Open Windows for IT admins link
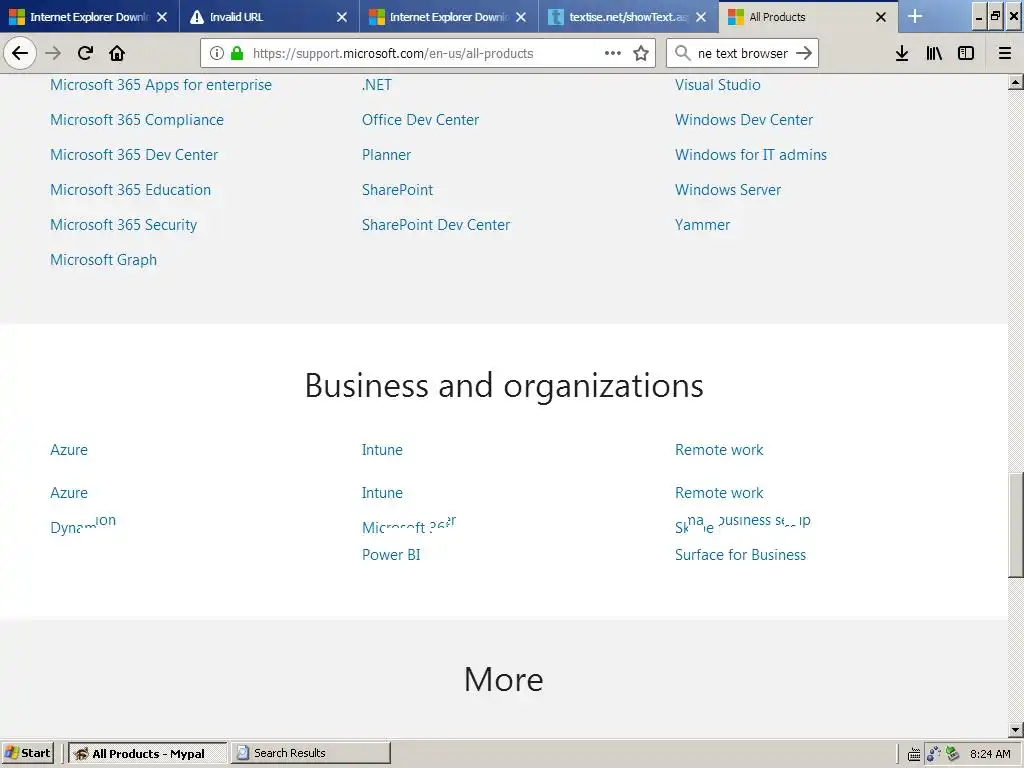 [x=751, y=155]
